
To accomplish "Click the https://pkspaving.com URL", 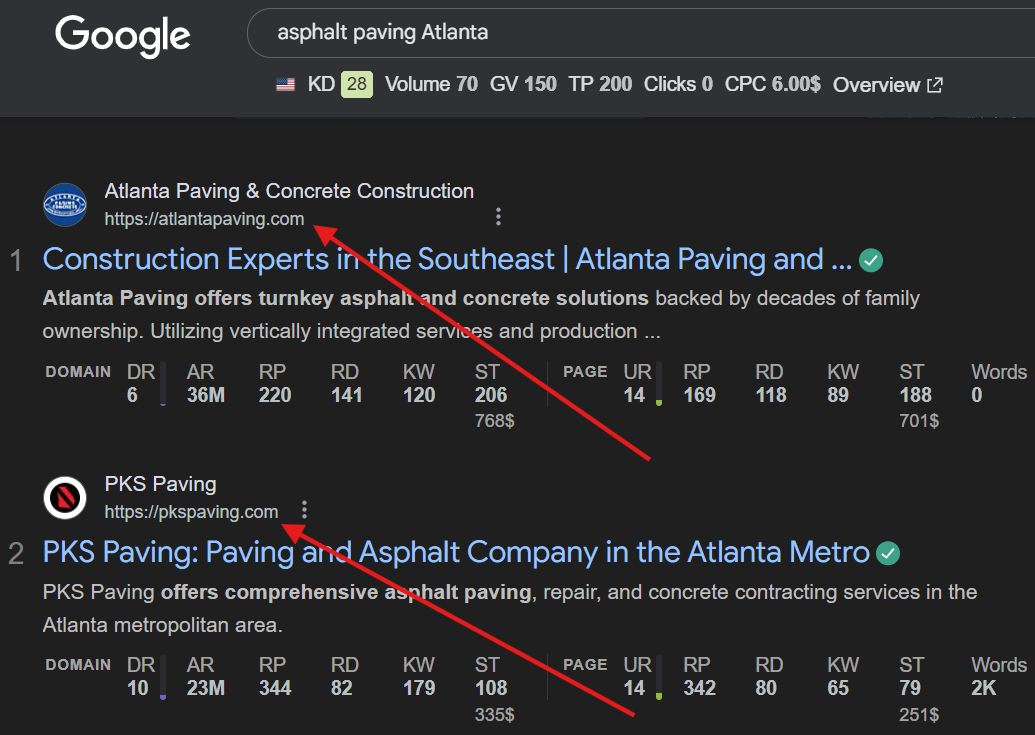I will pos(191,512).
